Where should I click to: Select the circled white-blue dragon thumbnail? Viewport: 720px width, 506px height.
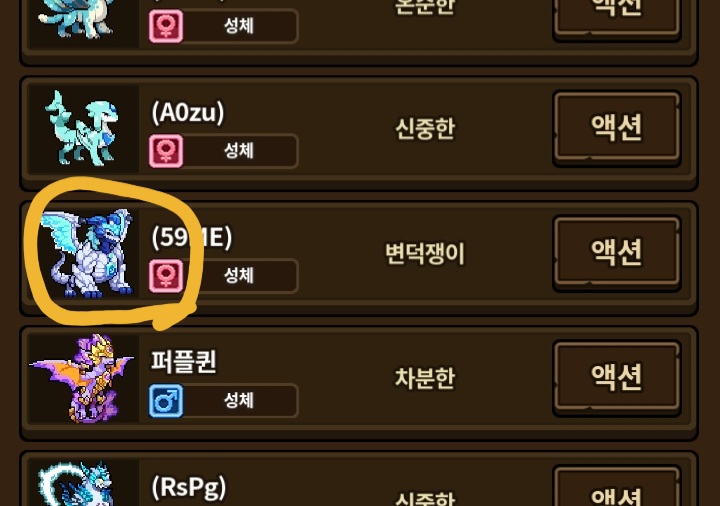pyautogui.click(x=84, y=253)
